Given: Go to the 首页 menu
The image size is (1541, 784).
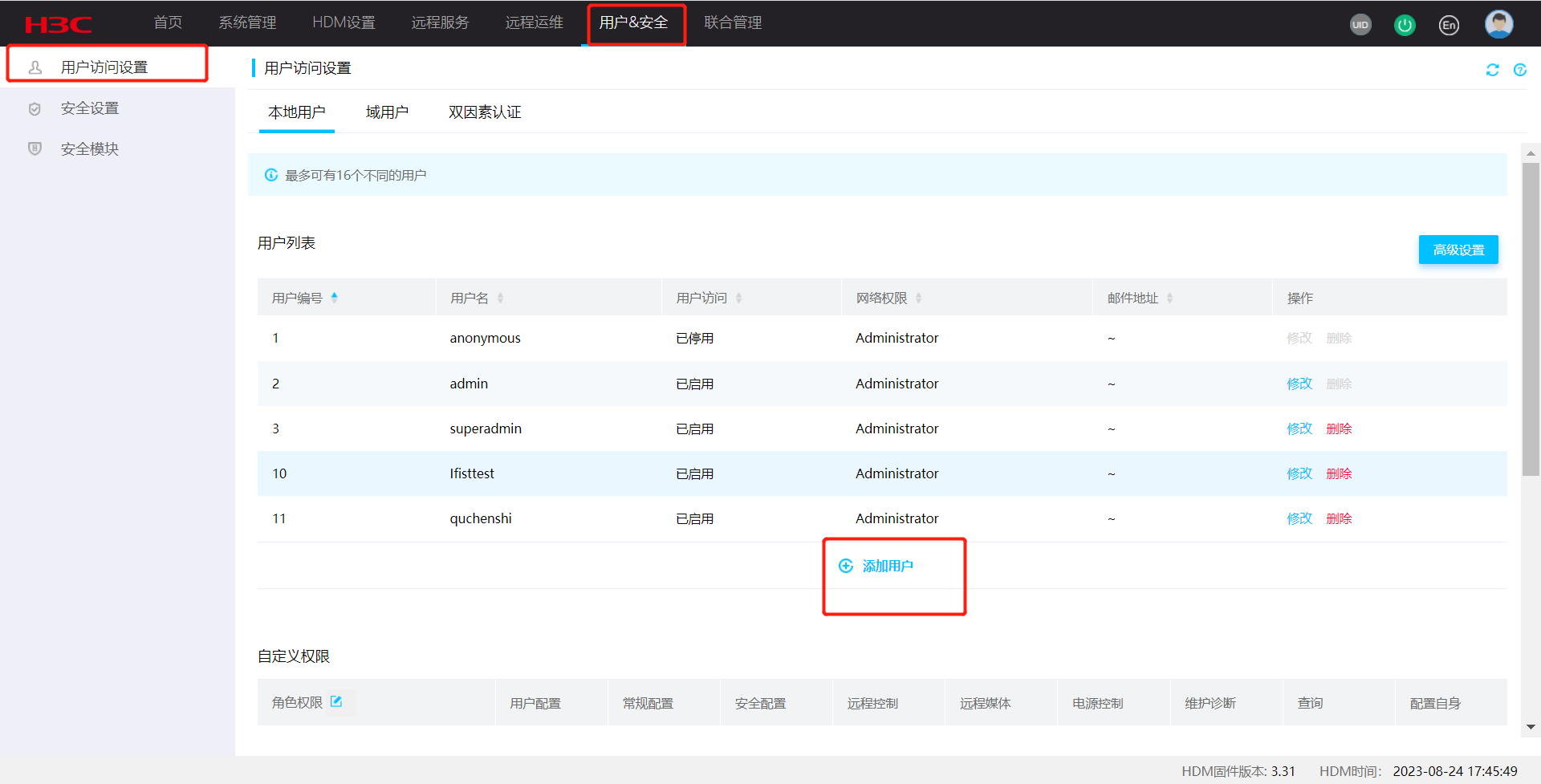Looking at the screenshot, I should [168, 22].
